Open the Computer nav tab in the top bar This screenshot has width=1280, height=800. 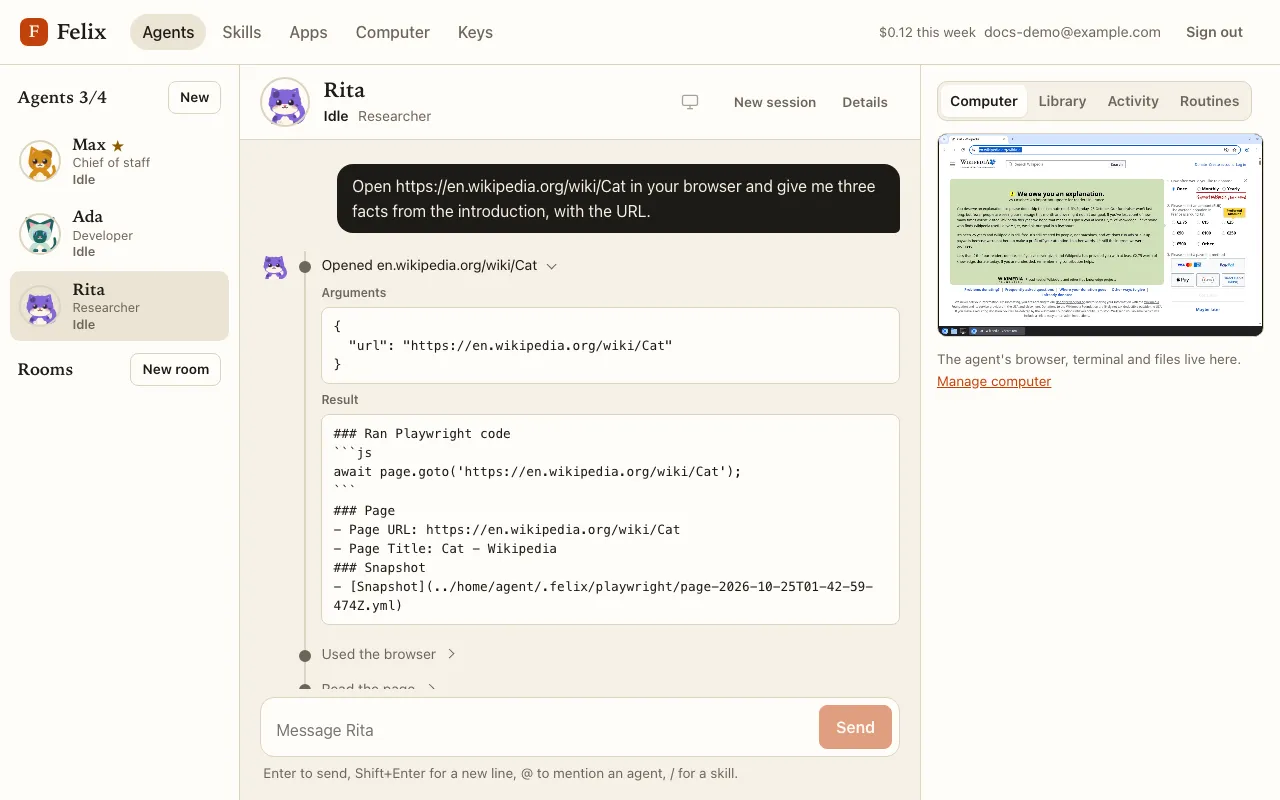coord(393,32)
